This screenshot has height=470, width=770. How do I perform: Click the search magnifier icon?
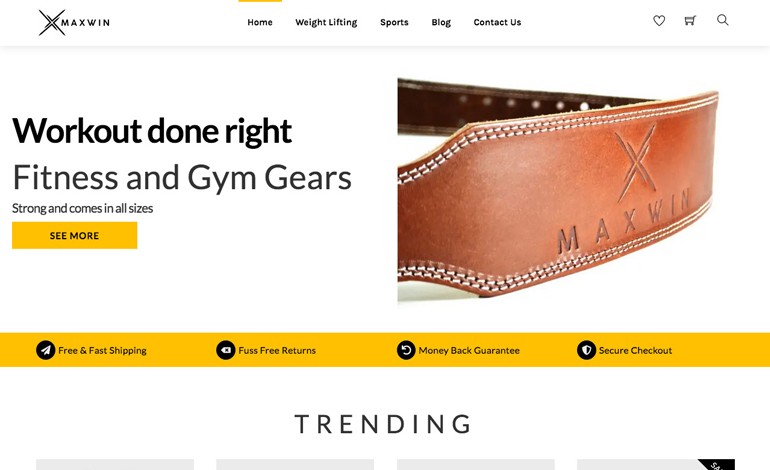[x=722, y=20]
